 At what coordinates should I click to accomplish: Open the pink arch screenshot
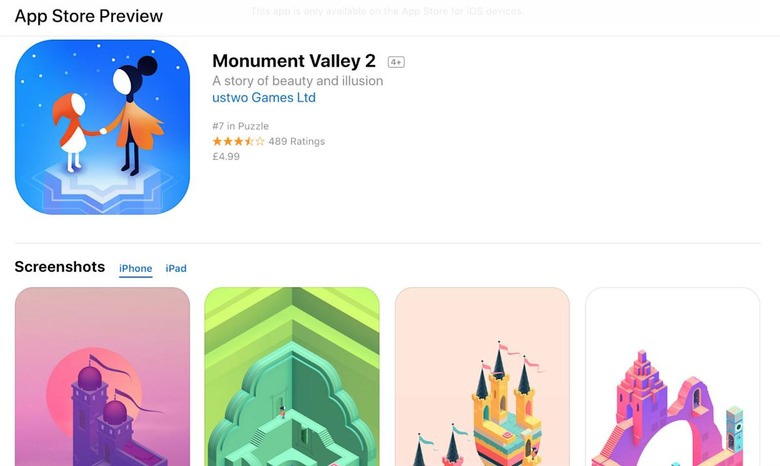coord(673,376)
